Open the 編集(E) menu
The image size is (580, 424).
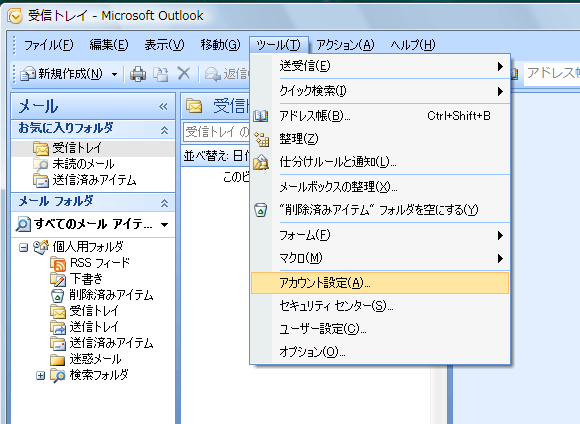[109, 45]
